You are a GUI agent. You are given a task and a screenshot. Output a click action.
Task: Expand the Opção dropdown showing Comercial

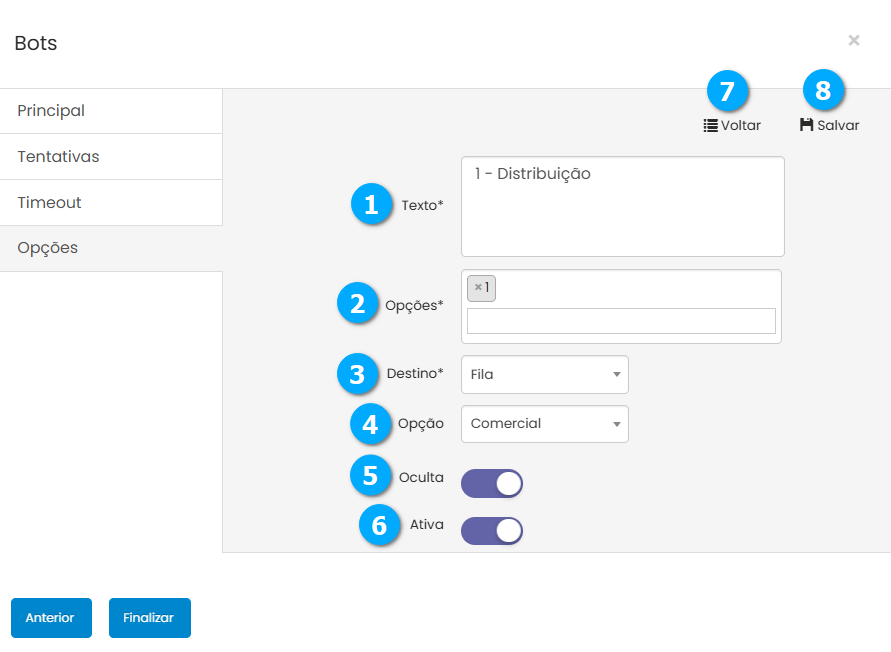coord(544,424)
